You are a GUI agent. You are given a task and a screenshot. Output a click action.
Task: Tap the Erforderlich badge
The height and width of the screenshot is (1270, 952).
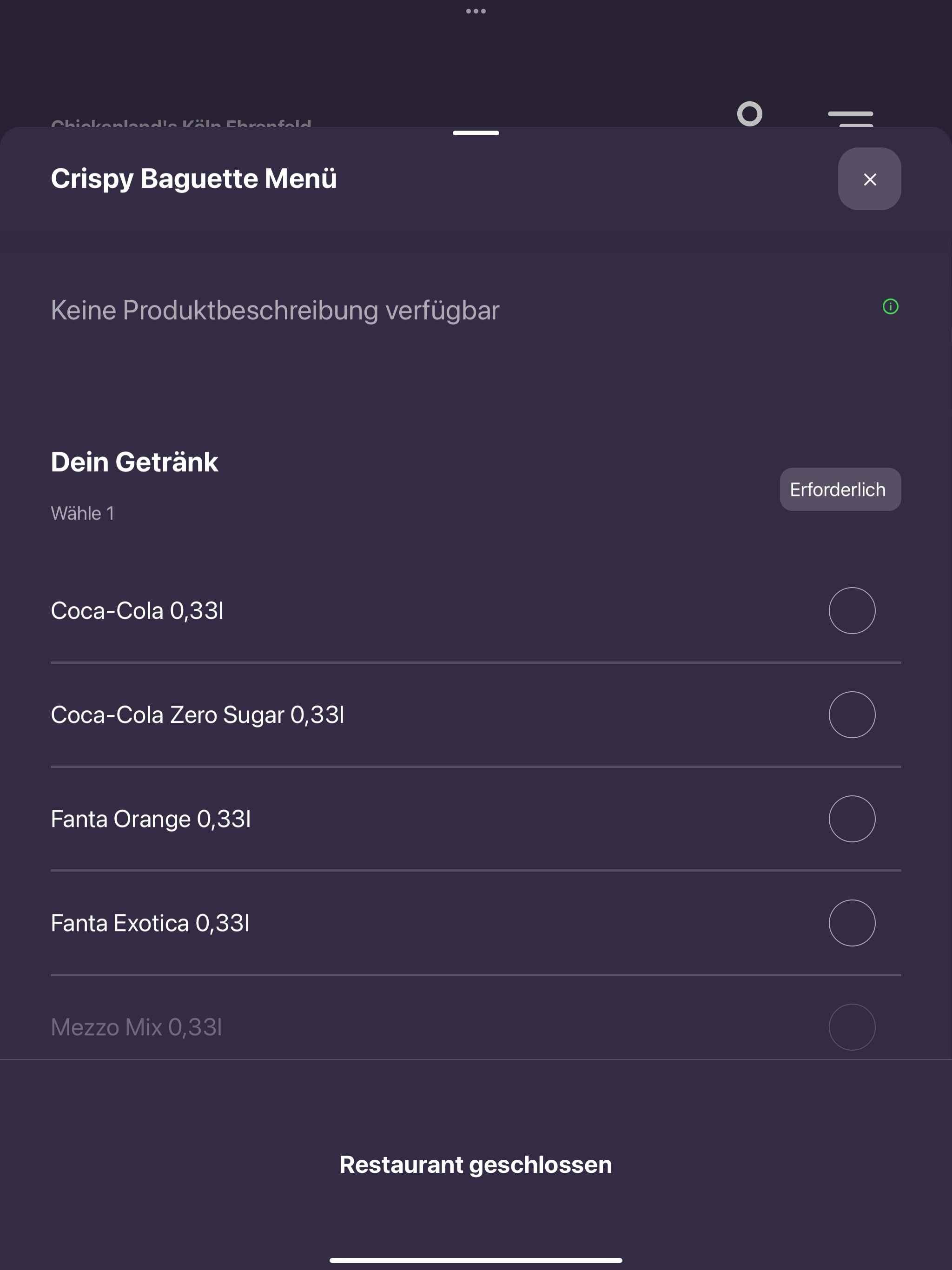click(840, 489)
